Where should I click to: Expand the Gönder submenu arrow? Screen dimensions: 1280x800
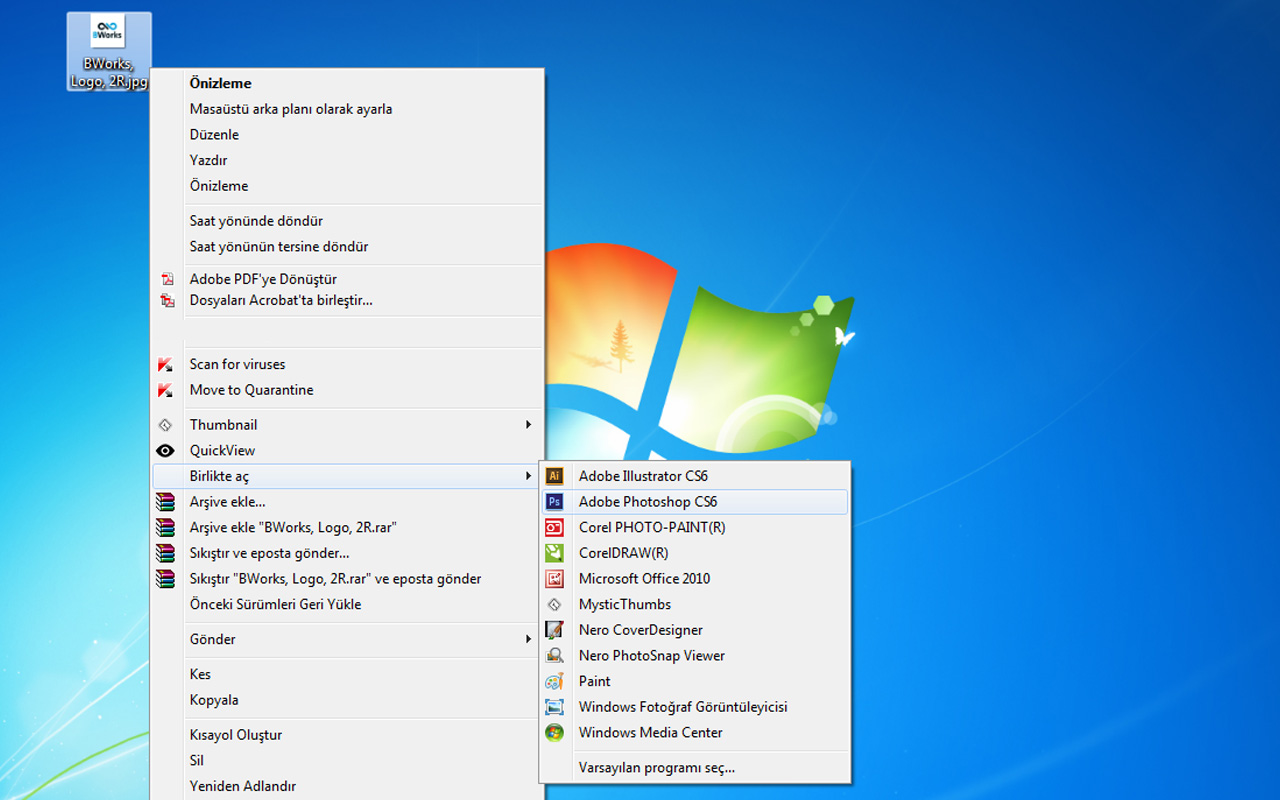point(529,639)
